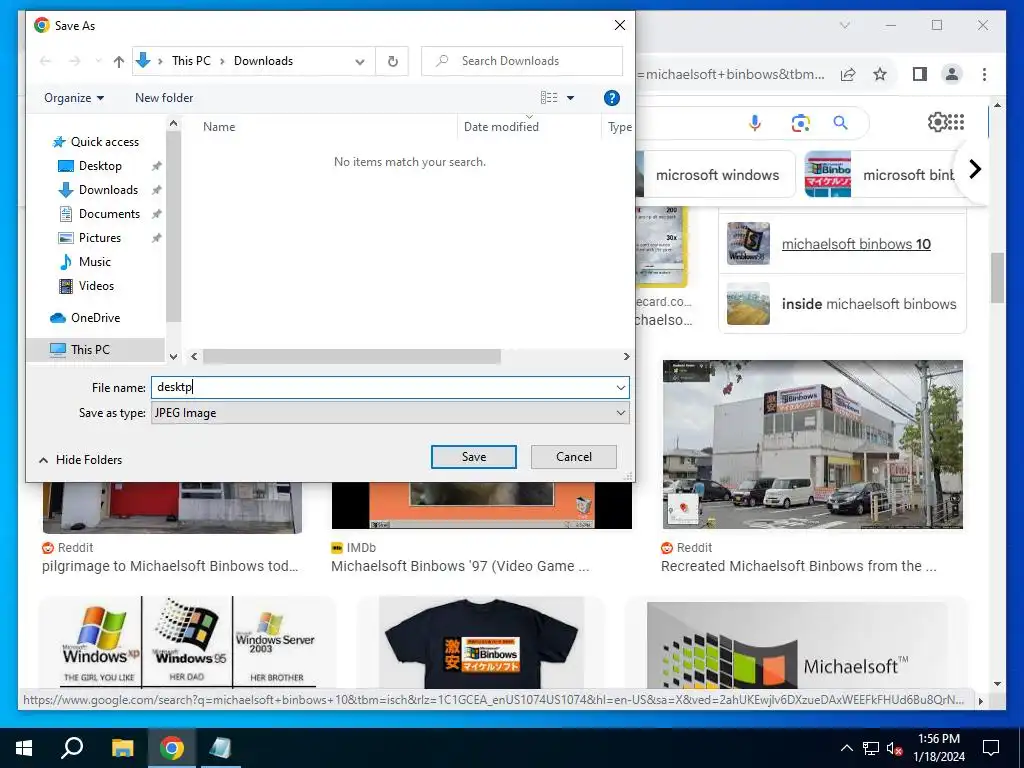Viewport: 1024px width, 768px height.
Task: Open Save as type combo box
Action: click(390, 413)
